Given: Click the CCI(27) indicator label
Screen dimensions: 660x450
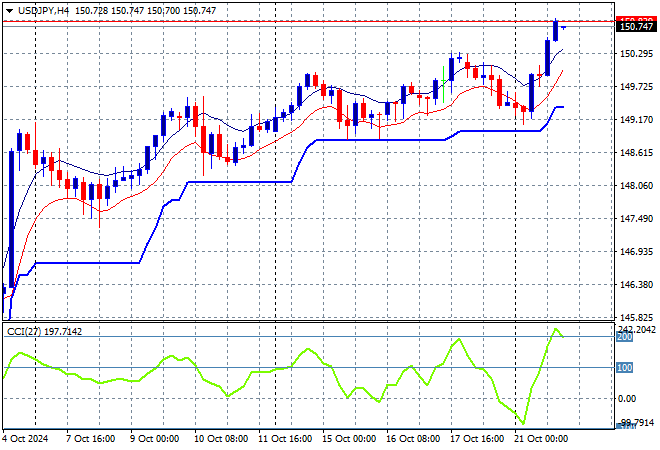Looking at the screenshot, I should (x=20, y=331).
